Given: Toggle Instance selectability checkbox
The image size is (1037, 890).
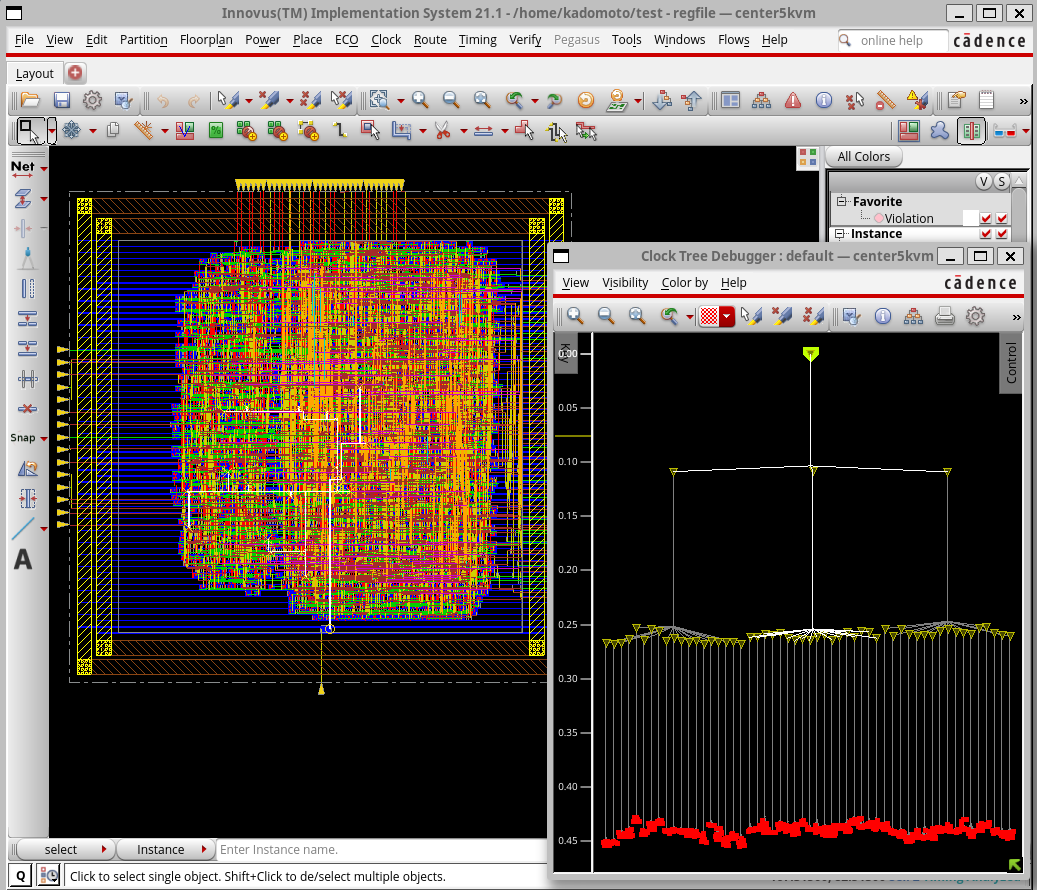Looking at the screenshot, I should point(1001,234).
